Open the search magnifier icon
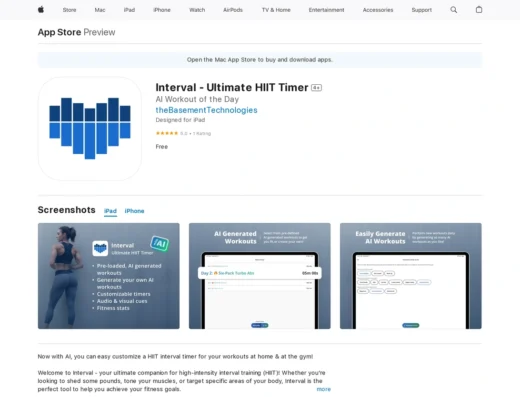This screenshot has height=397, width=520. tap(454, 10)
